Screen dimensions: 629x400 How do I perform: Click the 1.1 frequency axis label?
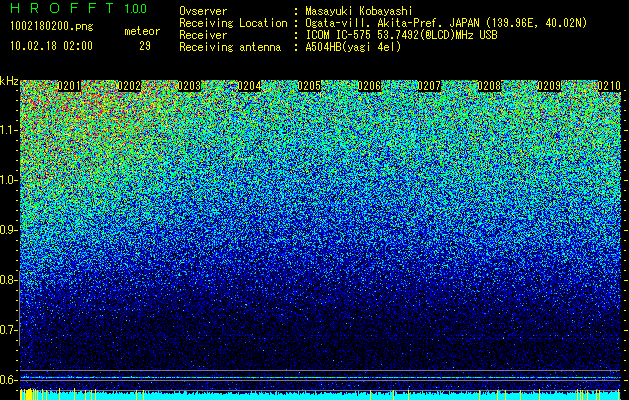[8, 130]
